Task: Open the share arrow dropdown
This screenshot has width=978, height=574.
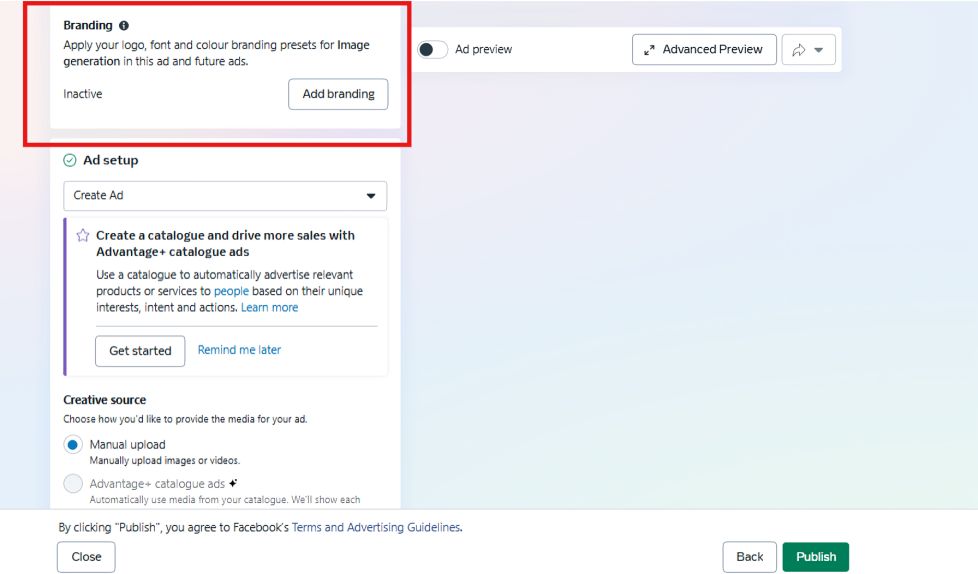Action: pyautogui.click(x=808, y=50)
